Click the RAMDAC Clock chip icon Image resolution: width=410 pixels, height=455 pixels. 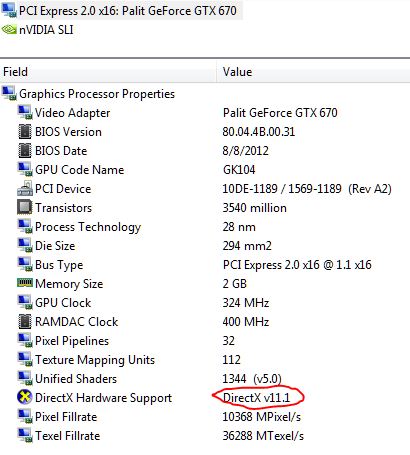pyautogui.click(x=25, y=322)
